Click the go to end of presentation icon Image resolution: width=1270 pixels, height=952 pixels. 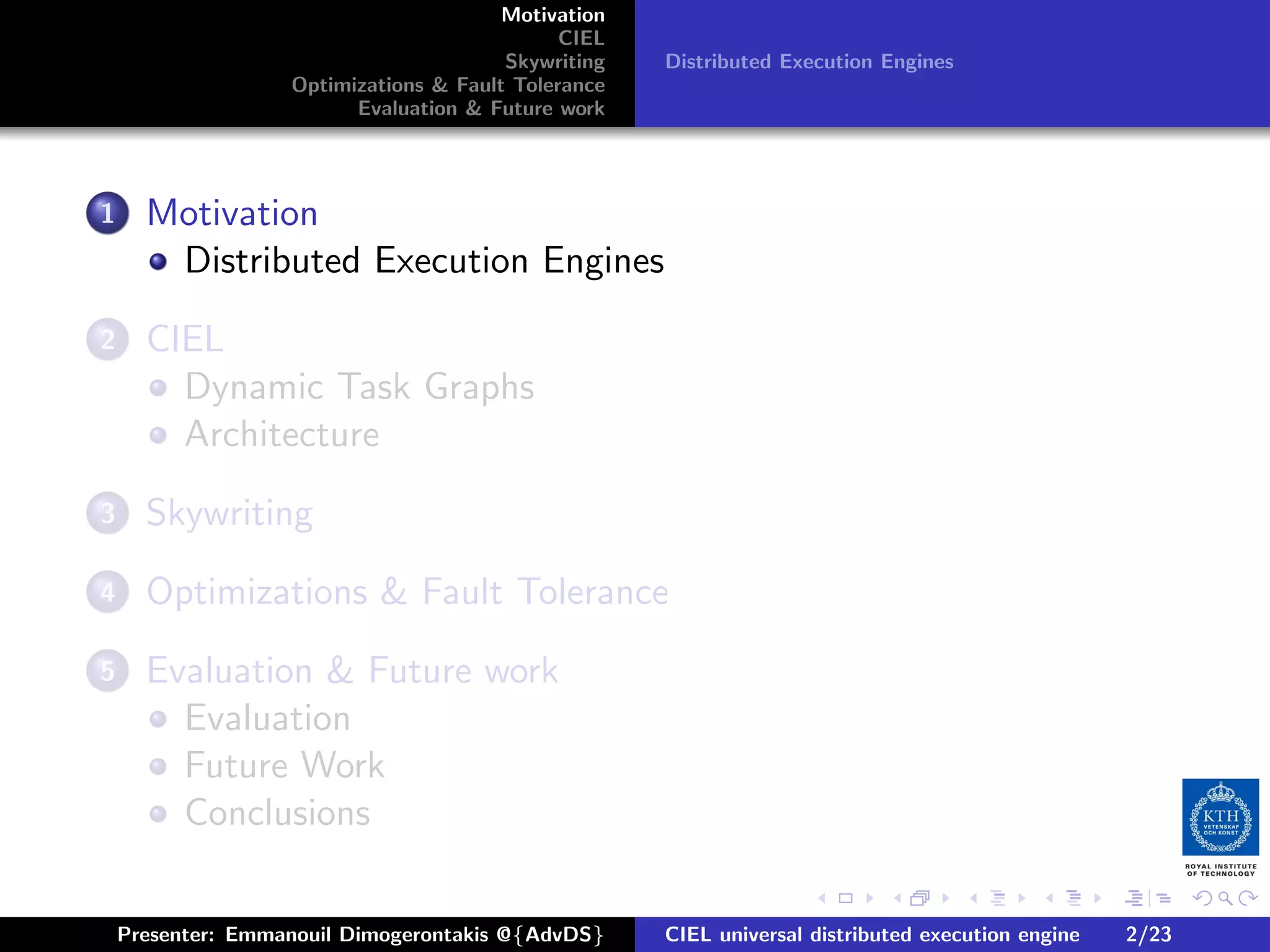[1164, 898]
